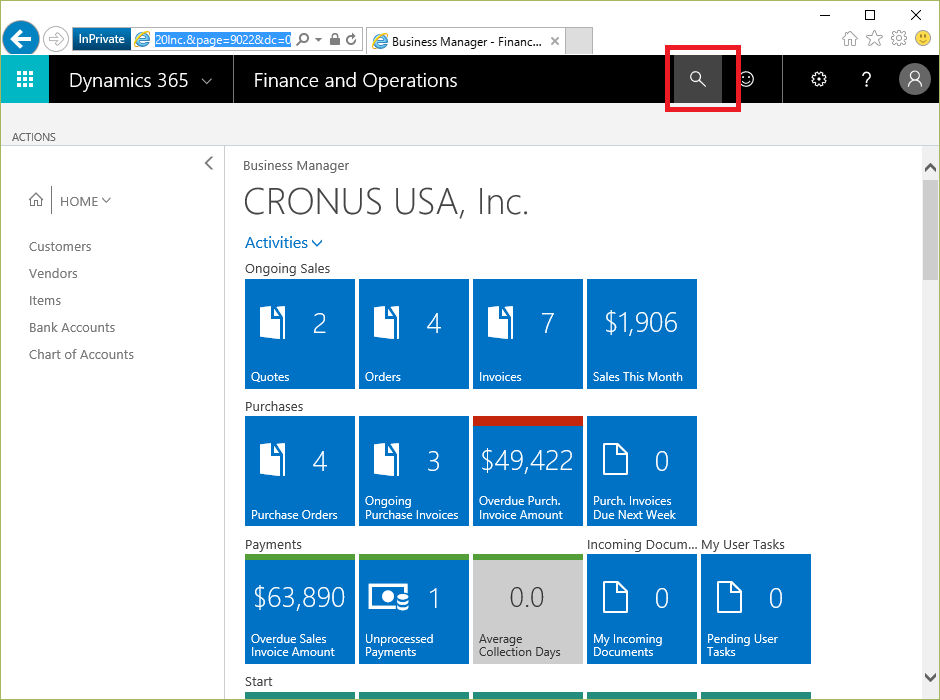Click the InPrivate badge

[101, 40]
